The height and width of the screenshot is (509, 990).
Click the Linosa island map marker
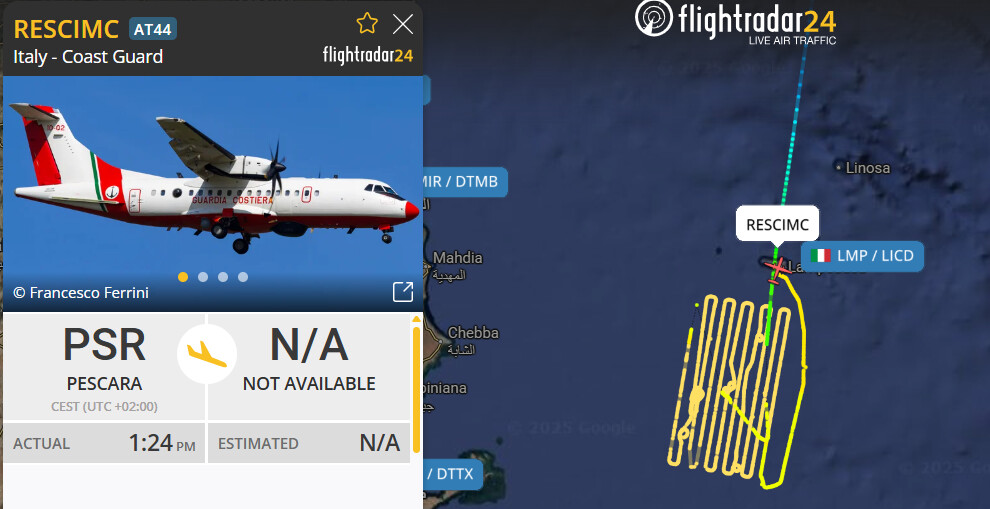click(838, 168)
